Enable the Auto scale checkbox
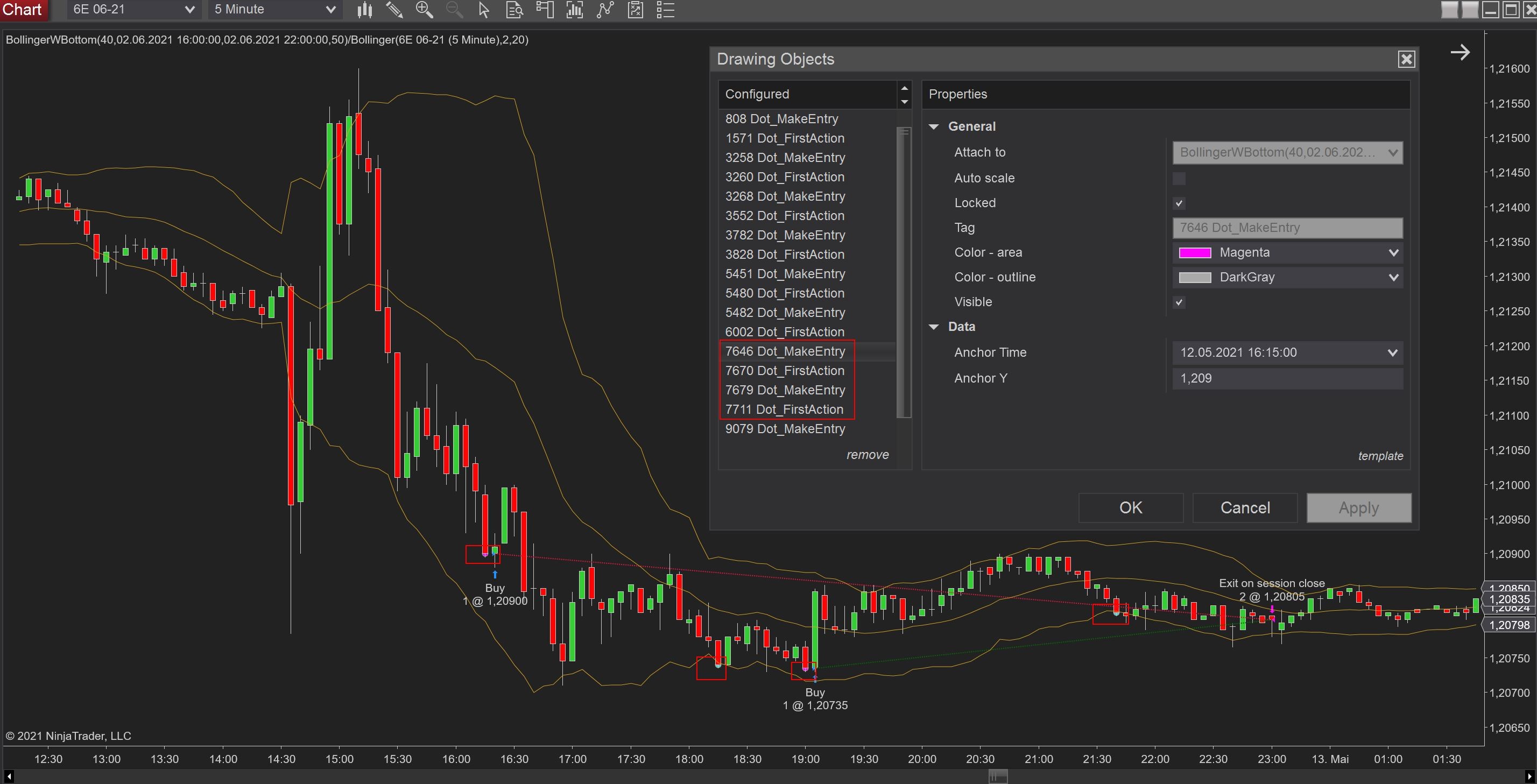Viewport: 1537px width, 784px height. click(1179, 179)
